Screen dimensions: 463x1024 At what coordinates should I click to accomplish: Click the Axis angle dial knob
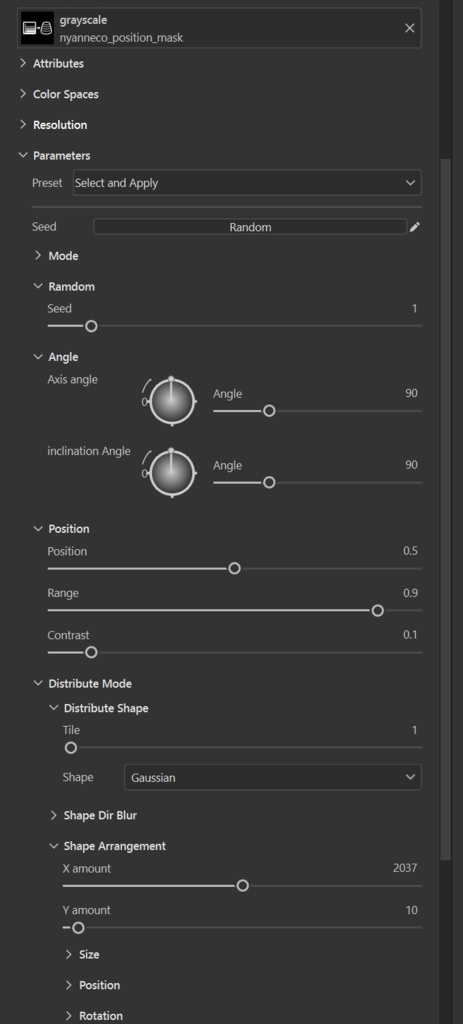[x=172, y=401]
